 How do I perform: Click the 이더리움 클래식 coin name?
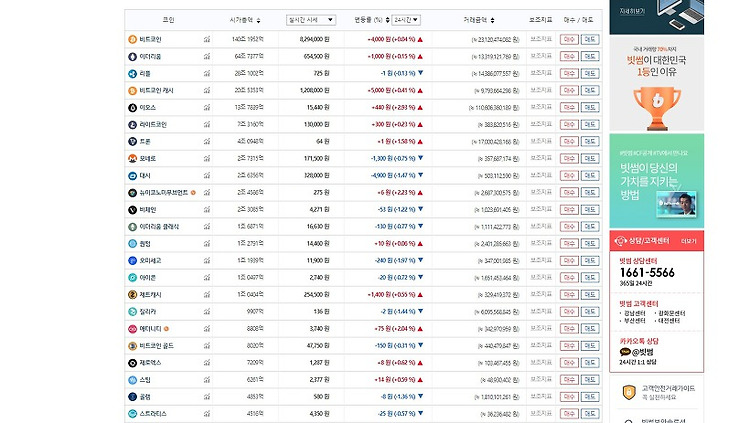[x=159, y=227]
